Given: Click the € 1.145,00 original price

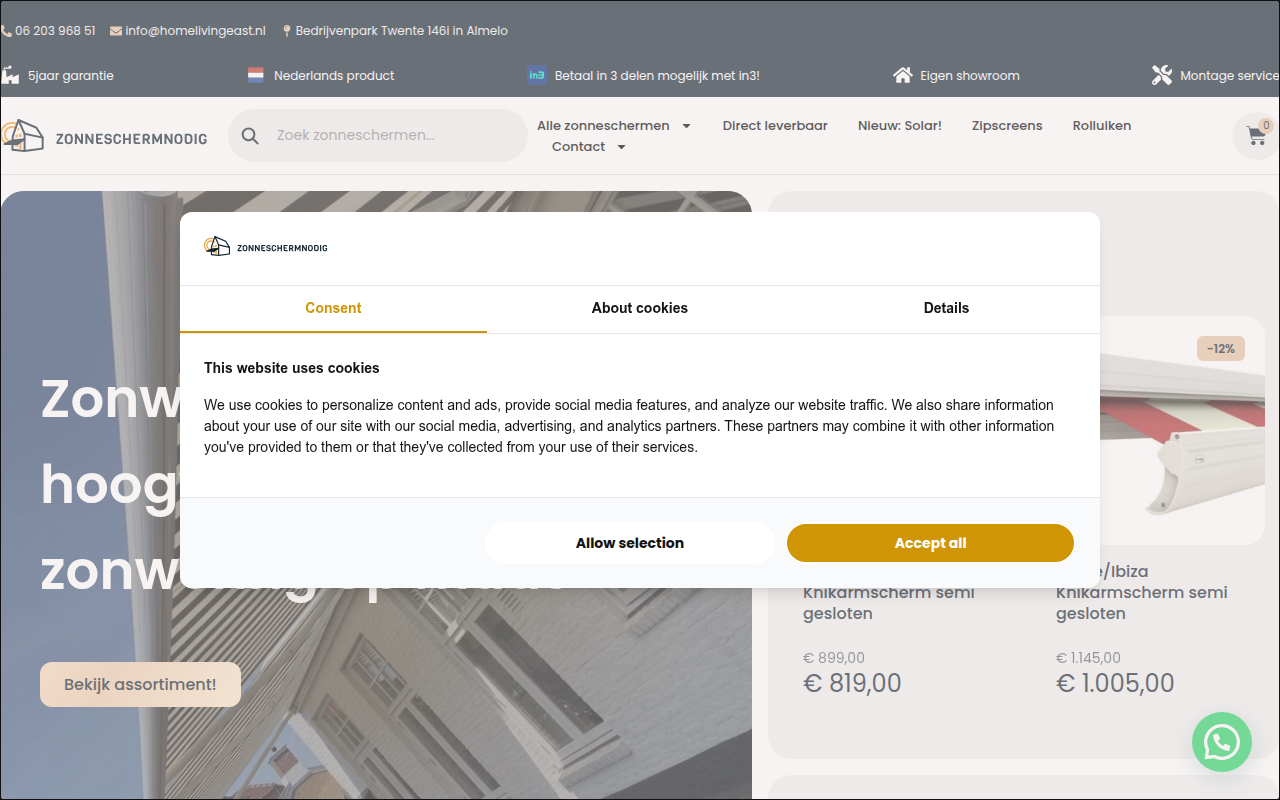Looking at the screenshot, I should click(x=1088, y=658).
